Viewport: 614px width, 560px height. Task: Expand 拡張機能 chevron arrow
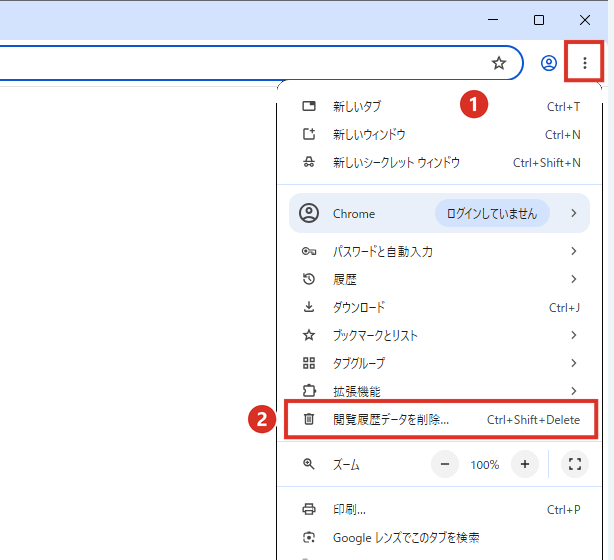574,391
